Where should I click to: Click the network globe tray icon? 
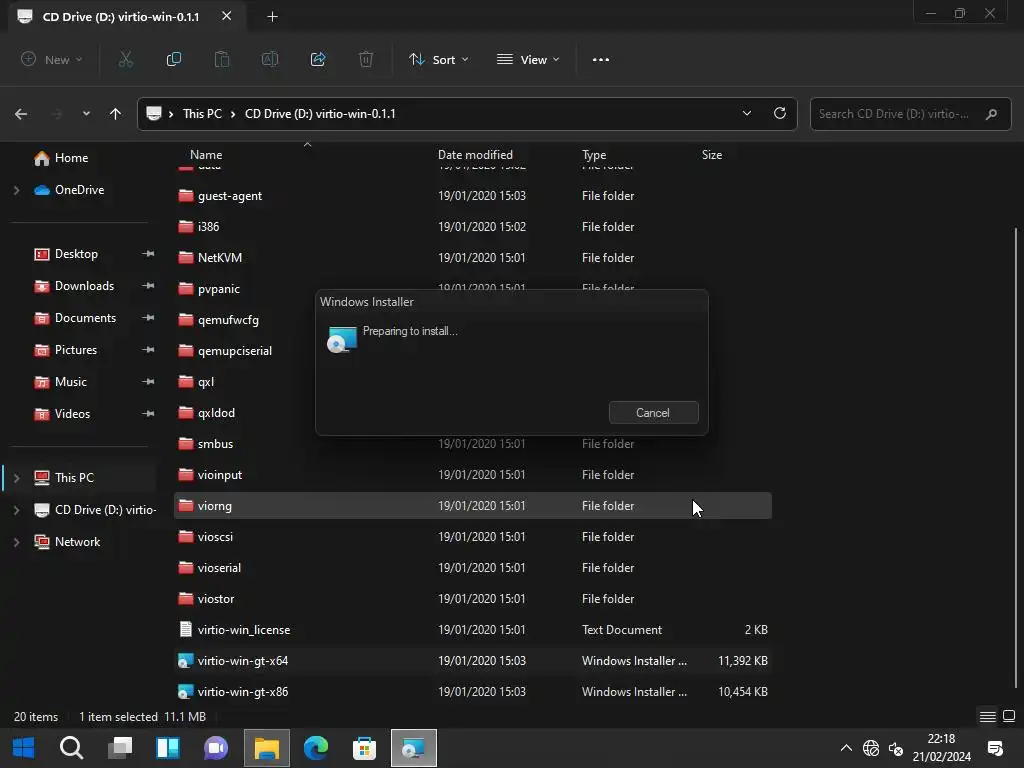point(871,748)
